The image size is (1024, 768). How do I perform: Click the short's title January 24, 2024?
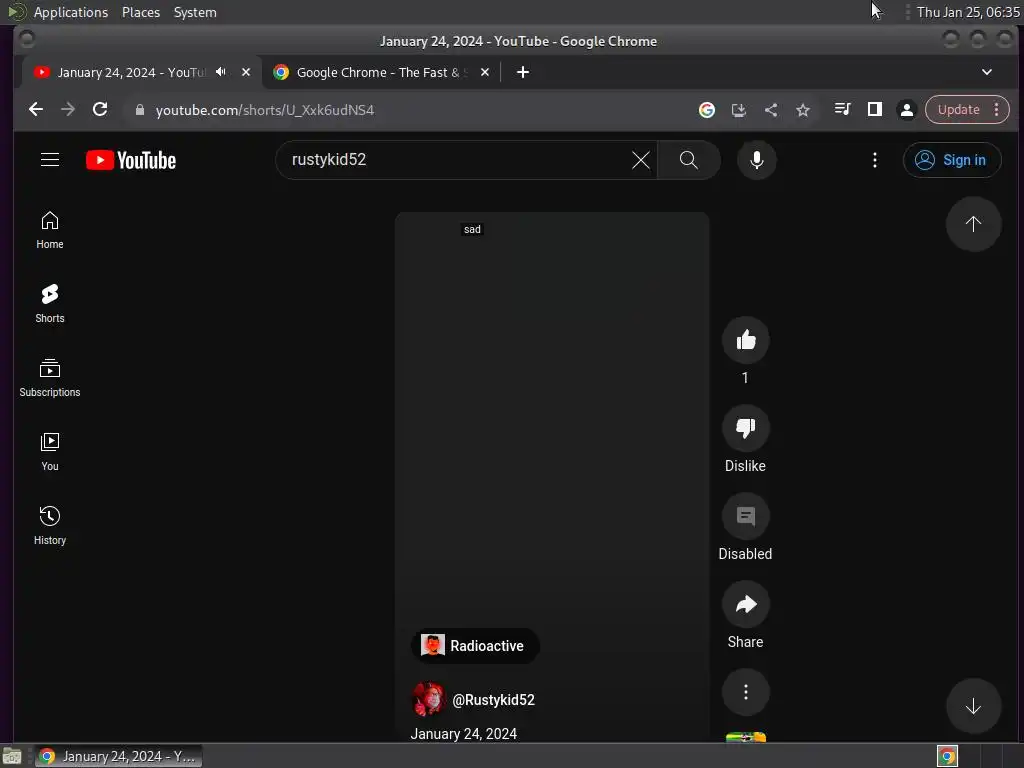(464, 734)
